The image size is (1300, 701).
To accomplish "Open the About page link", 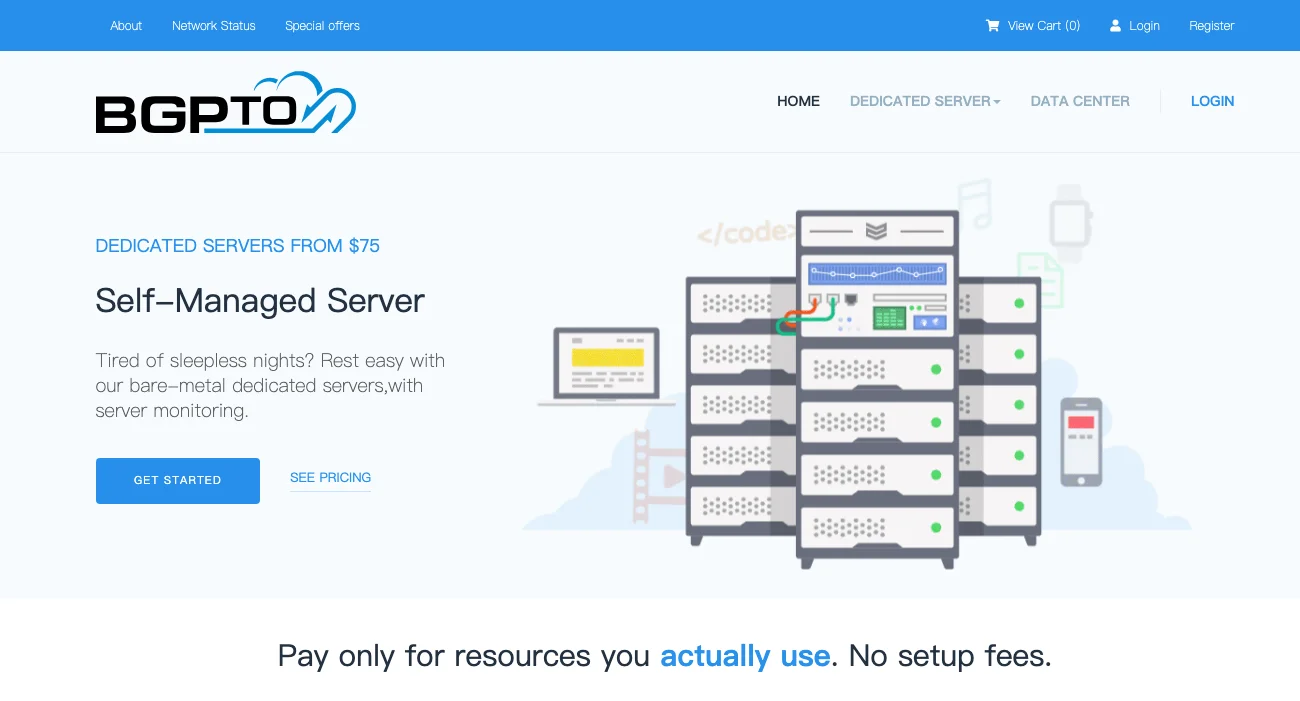I will pyautogui.click(x=126, y=26).
